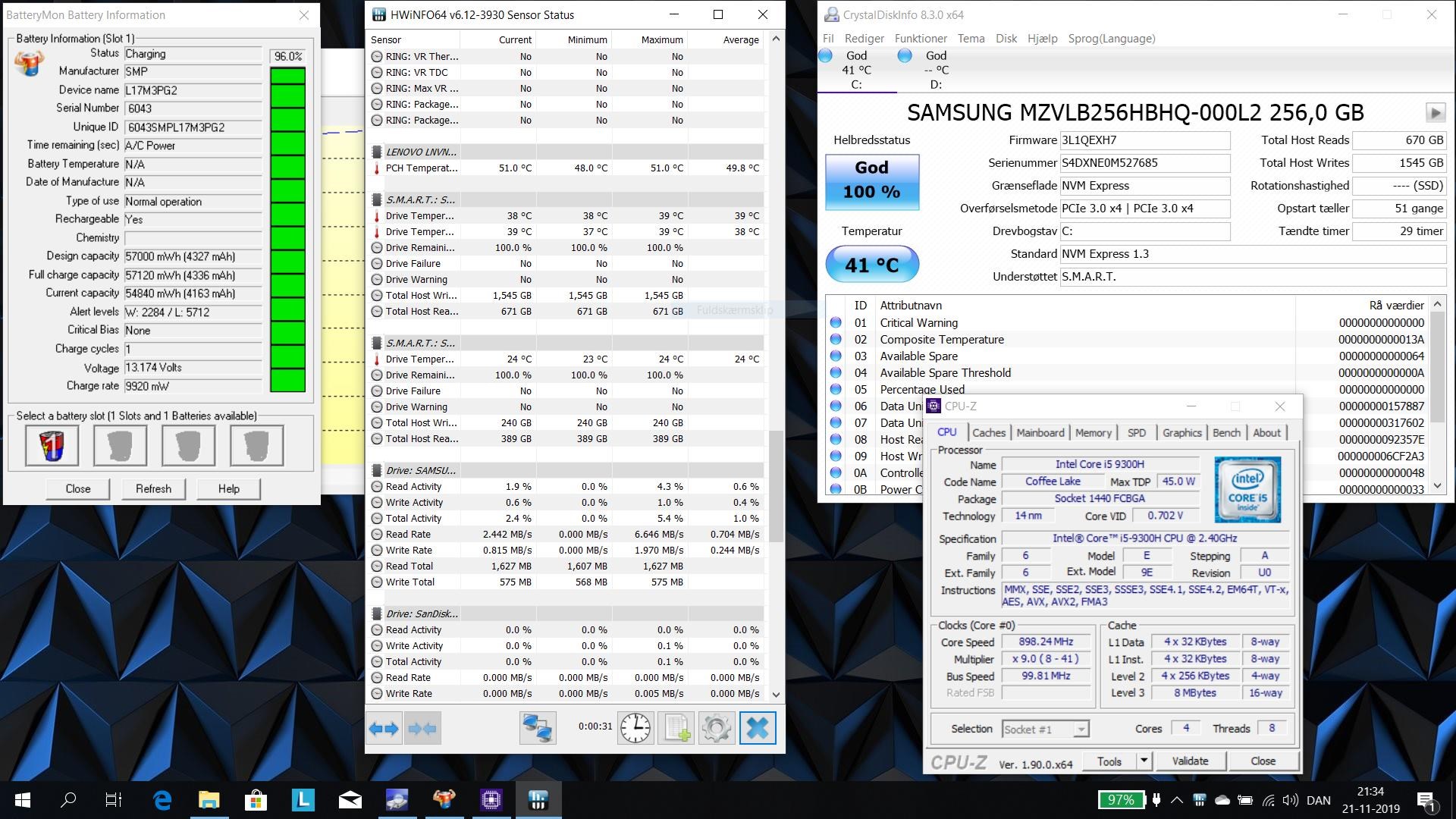Reset the HWiNFO clock timer icon

coord(635,729)
